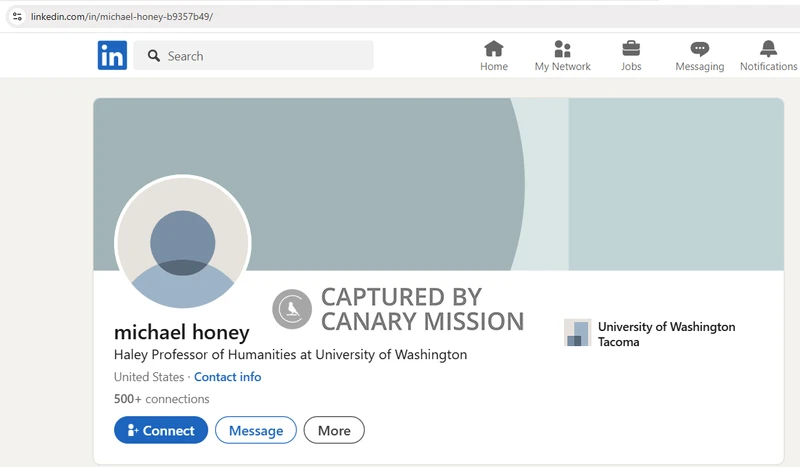Open Messaging from the top bar

(x=699, y=56)
